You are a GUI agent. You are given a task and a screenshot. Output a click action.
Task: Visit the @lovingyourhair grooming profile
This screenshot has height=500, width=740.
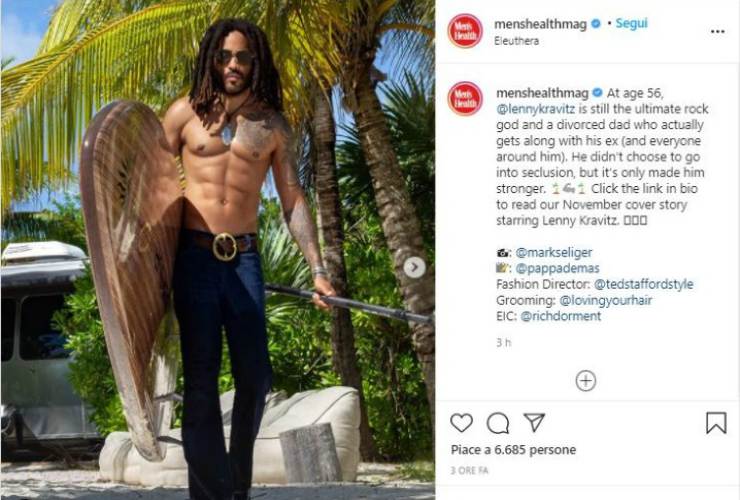(x=605, y=300)
